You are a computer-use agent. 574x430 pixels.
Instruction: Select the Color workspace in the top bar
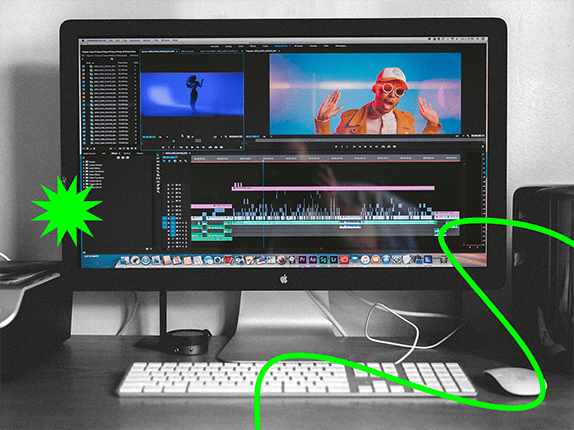tap(241, 46)
